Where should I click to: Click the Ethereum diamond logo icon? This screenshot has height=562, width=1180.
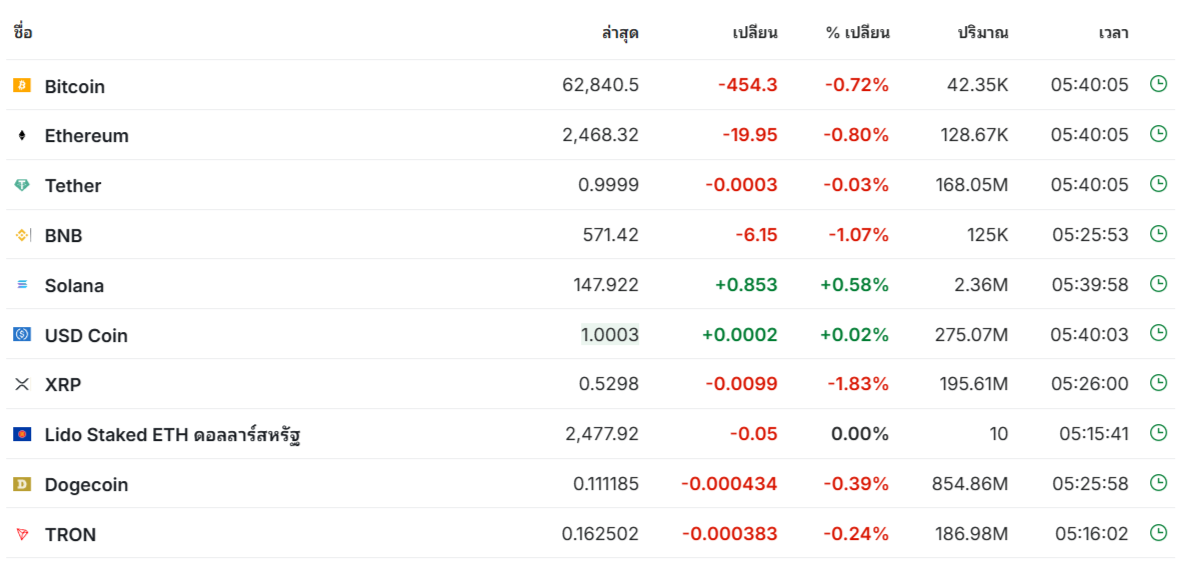tap(22, 135)
